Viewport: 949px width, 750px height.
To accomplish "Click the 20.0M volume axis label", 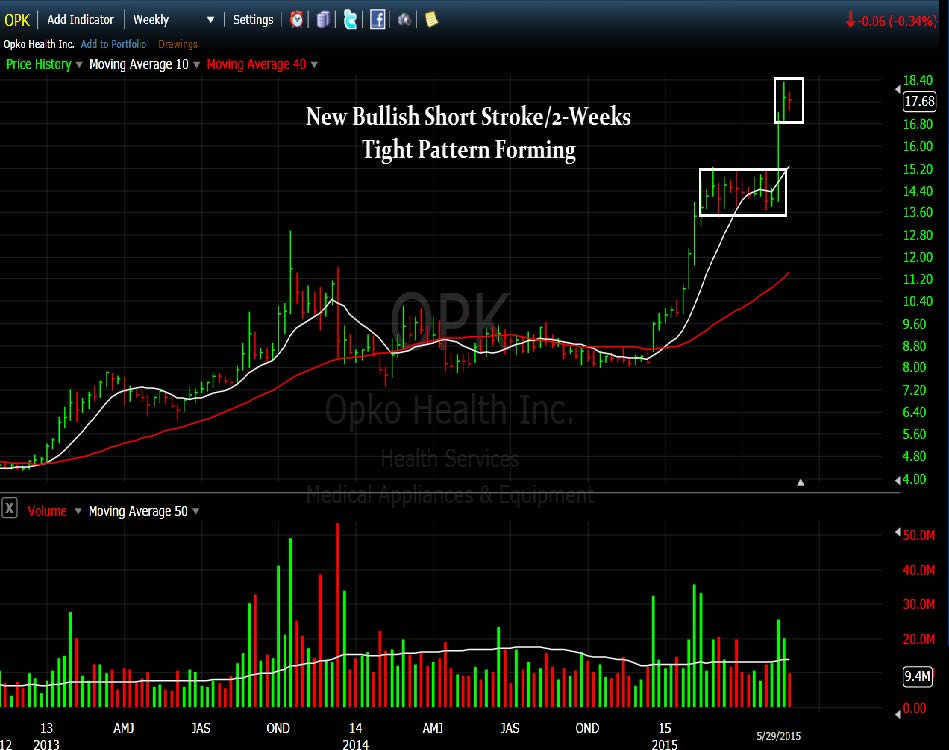I will click(919, 639).
